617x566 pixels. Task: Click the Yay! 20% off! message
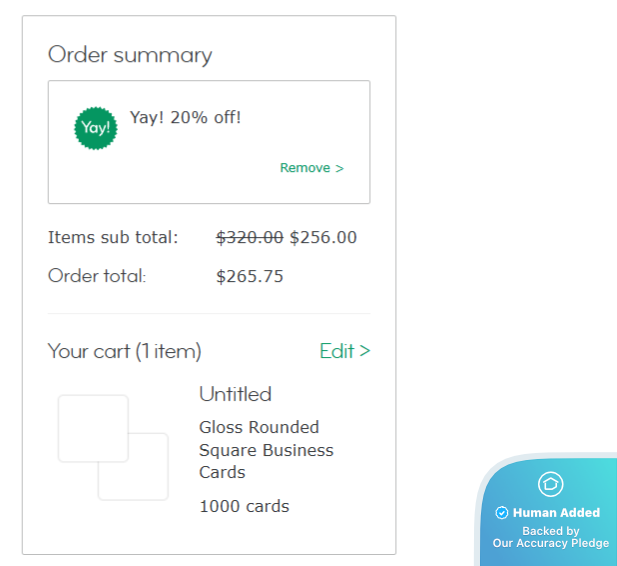(185, 117)
